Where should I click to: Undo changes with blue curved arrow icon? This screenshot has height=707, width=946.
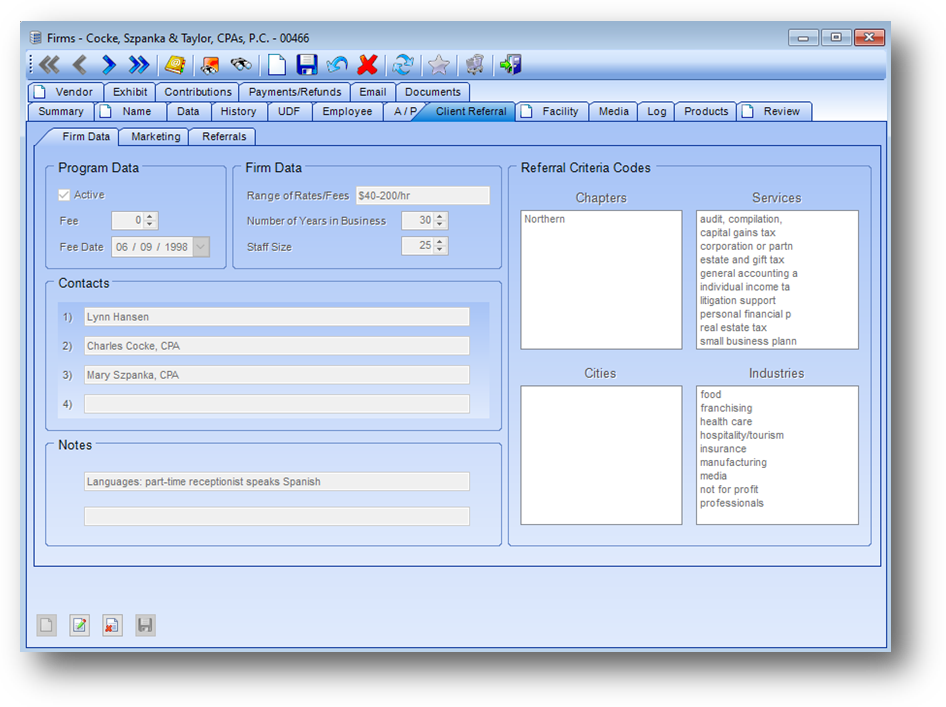337,65
